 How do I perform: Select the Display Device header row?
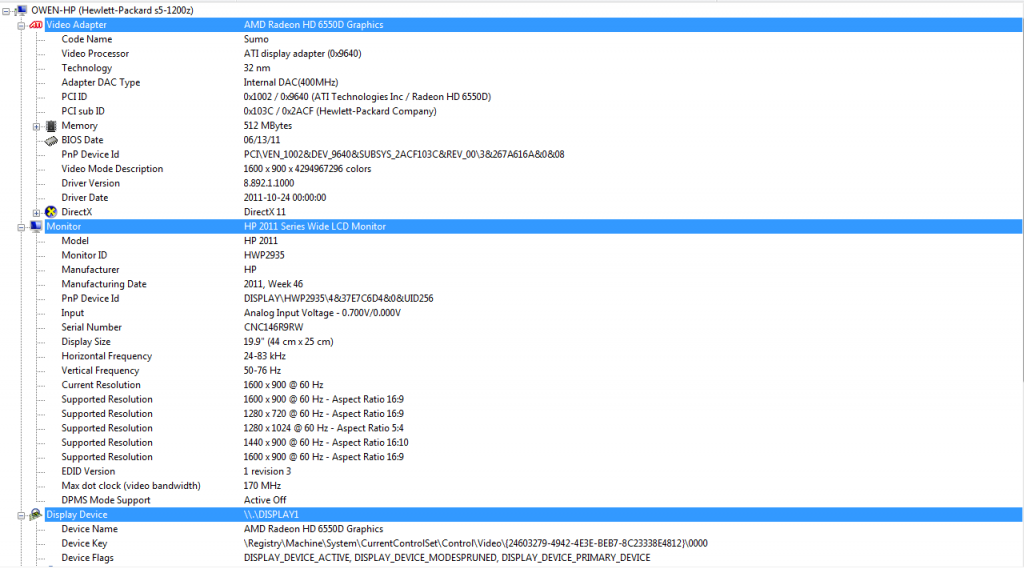pyautogui.click(x=534, y=514)
